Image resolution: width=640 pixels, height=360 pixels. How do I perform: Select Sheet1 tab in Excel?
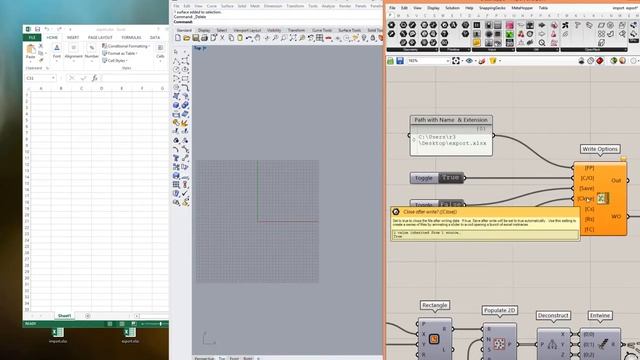coord(64,316)
